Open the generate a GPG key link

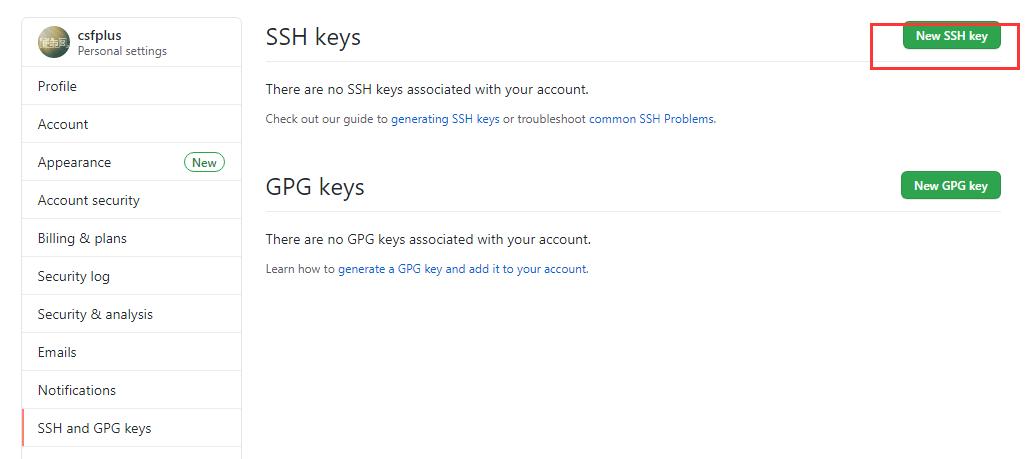462,269
